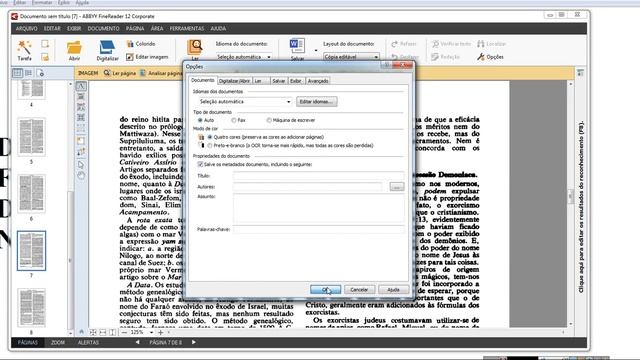This screenshot has height=360, width=640.
Task: Click the zoom out minus icon
Action: [124, 333]
